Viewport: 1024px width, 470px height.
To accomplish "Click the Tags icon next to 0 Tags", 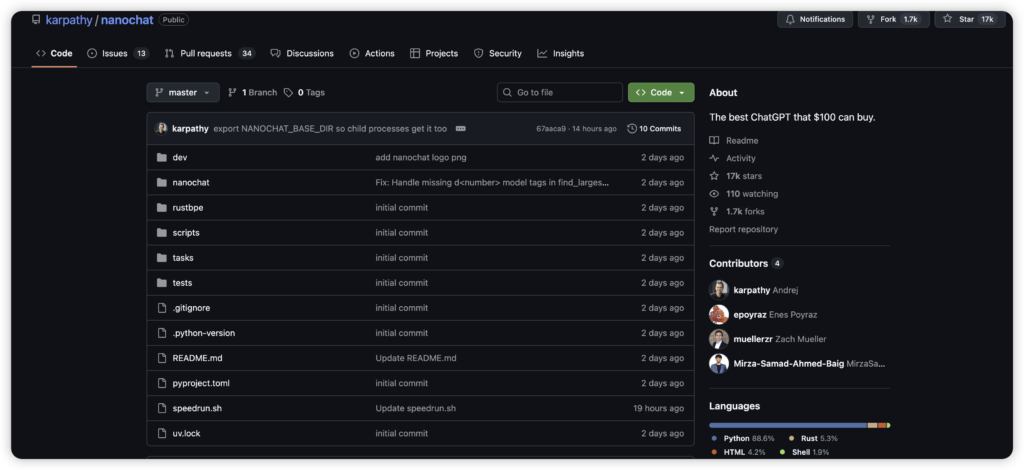I will tap(288, 92).
